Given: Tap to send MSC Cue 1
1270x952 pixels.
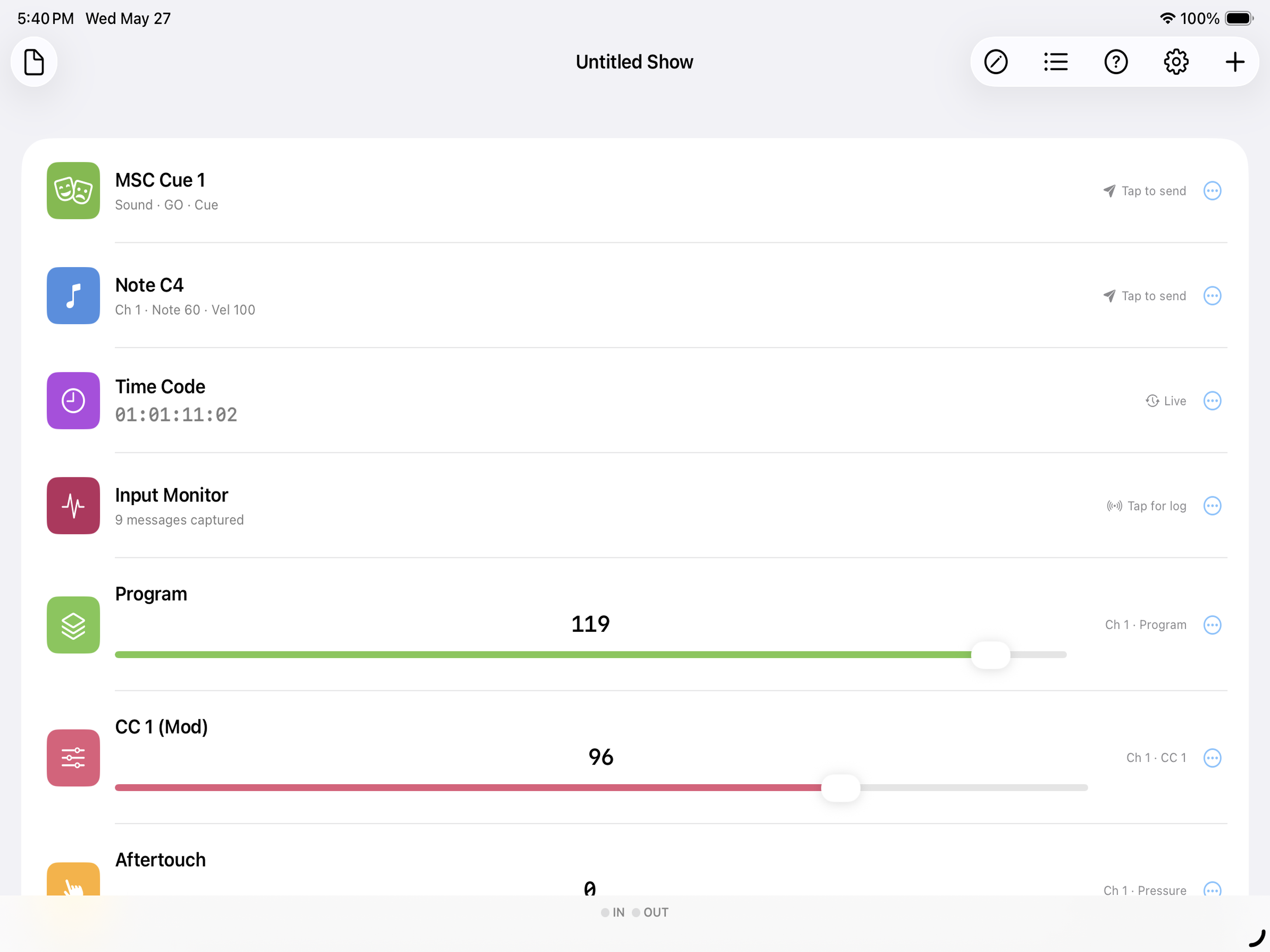Looking at the screenshot, I should point(1144,190).
